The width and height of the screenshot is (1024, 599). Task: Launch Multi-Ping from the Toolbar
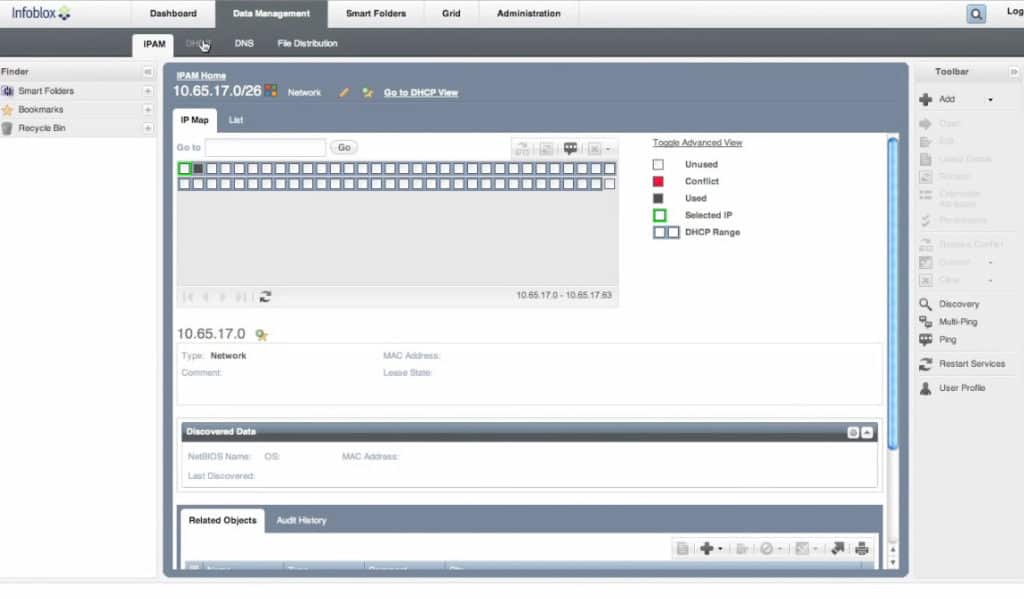pos(948,321)
